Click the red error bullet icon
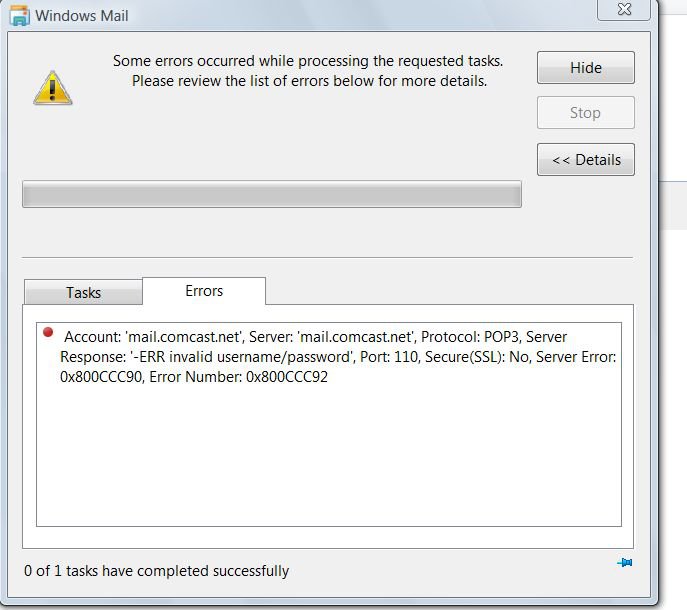Image resolution: width=687 pixels, height=610 pixels. coord(48,332)
